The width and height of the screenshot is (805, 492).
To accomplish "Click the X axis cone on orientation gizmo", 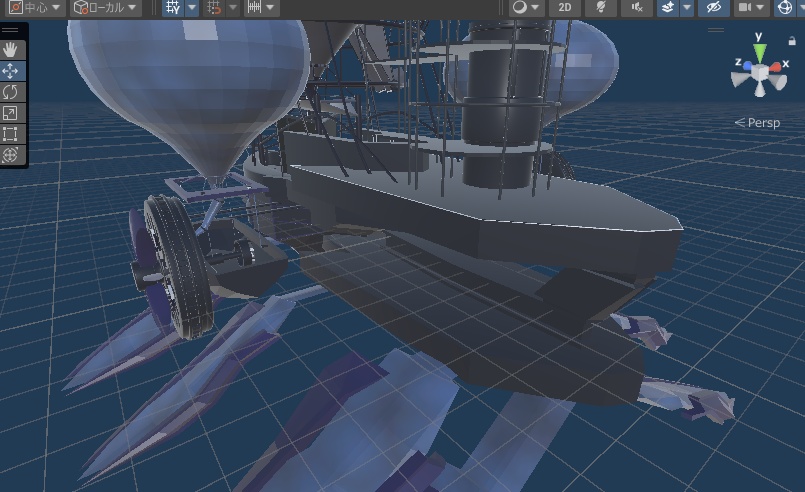I will pos(776,66).
